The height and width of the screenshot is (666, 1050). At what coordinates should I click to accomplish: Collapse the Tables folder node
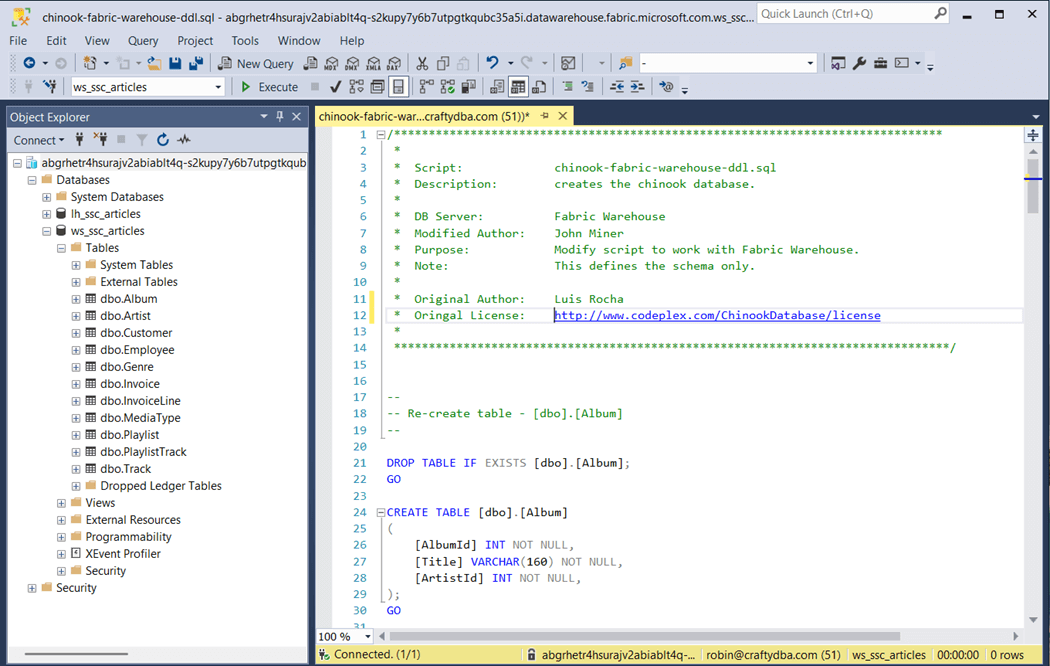click(x=61, y=248)
